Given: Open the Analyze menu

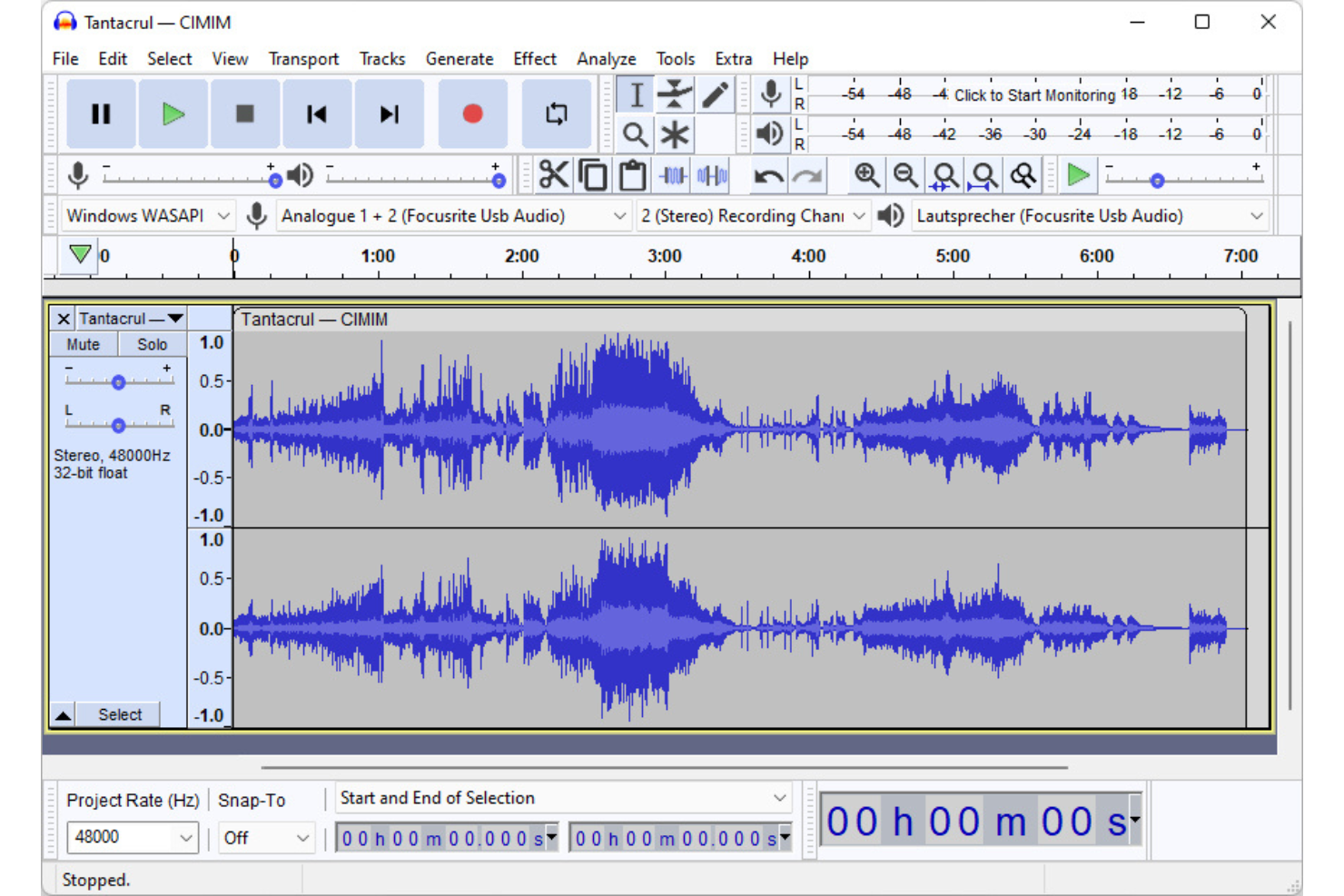Looking at the screenshot, I should point(607,59).
